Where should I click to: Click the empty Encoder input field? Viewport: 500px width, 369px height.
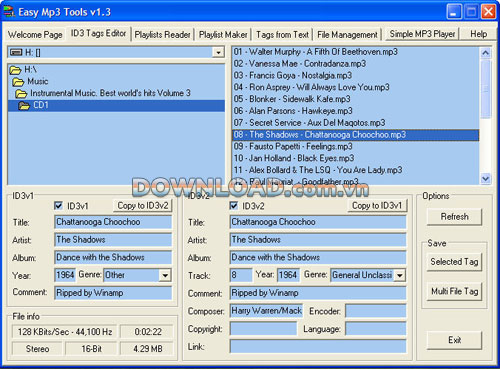pyautogui.click(x=376, y=311)
